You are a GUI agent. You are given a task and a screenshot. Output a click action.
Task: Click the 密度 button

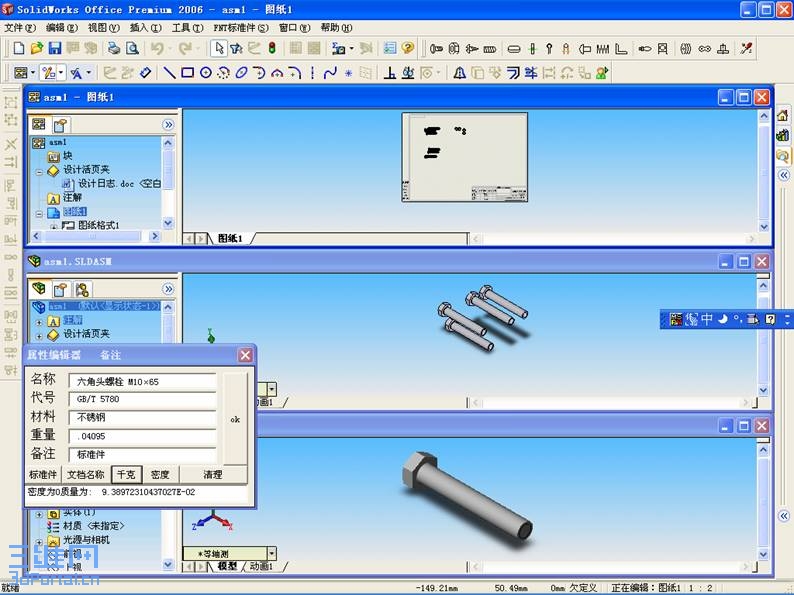coord(160,474)
